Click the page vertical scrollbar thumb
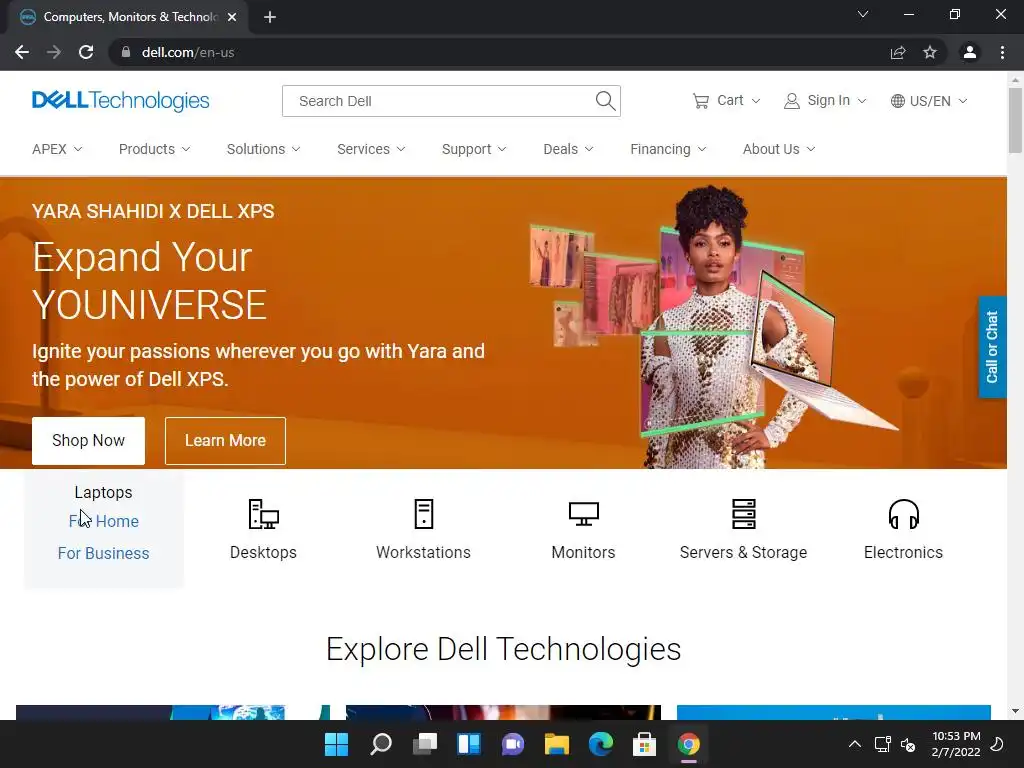This screenshot has width=1024, height=768. pos(1015,120)
